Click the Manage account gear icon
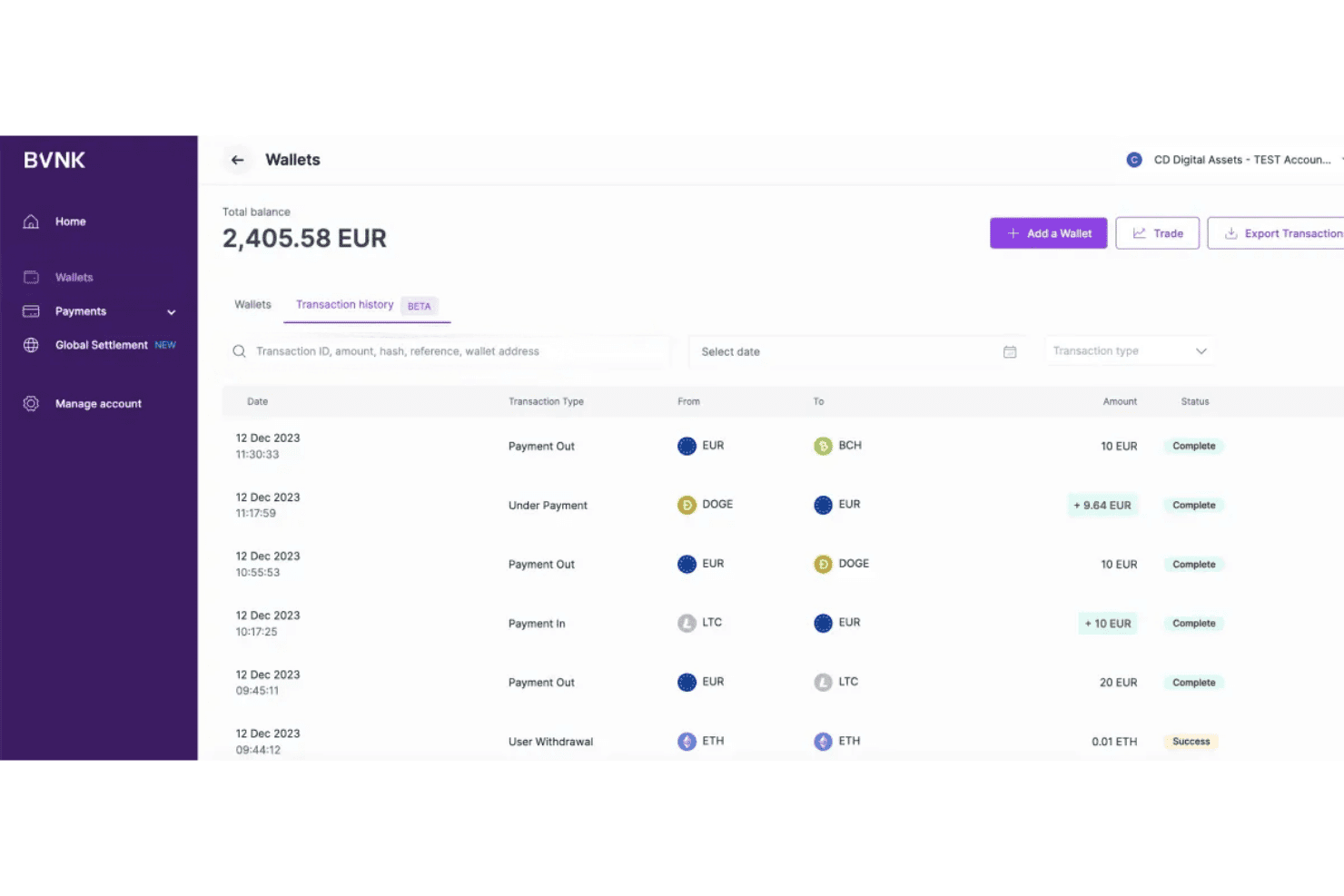Viewport: 1344px width, 896px height. [31, 404]
